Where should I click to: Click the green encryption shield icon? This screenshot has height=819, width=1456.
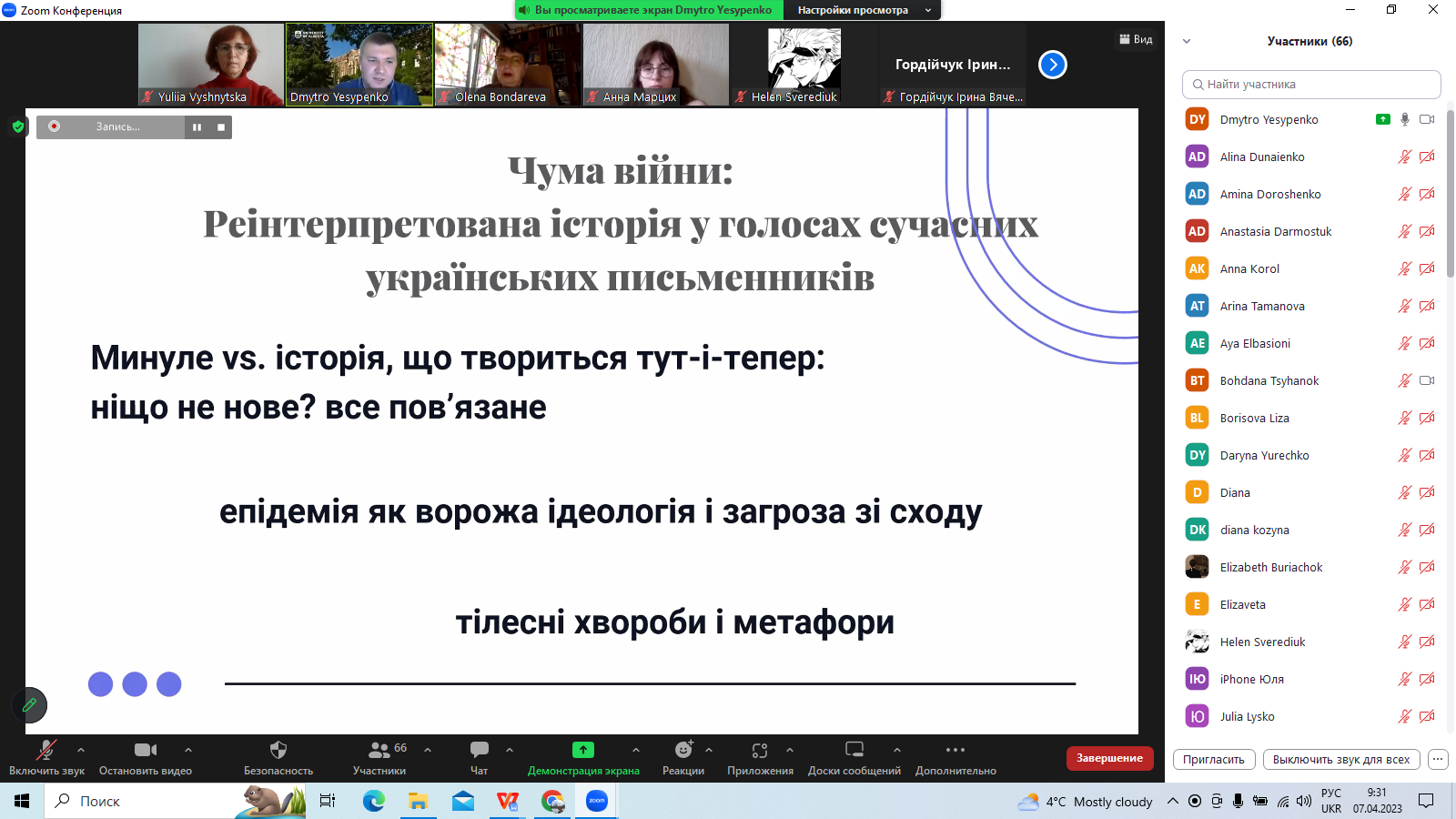click(x=18, y=126)
